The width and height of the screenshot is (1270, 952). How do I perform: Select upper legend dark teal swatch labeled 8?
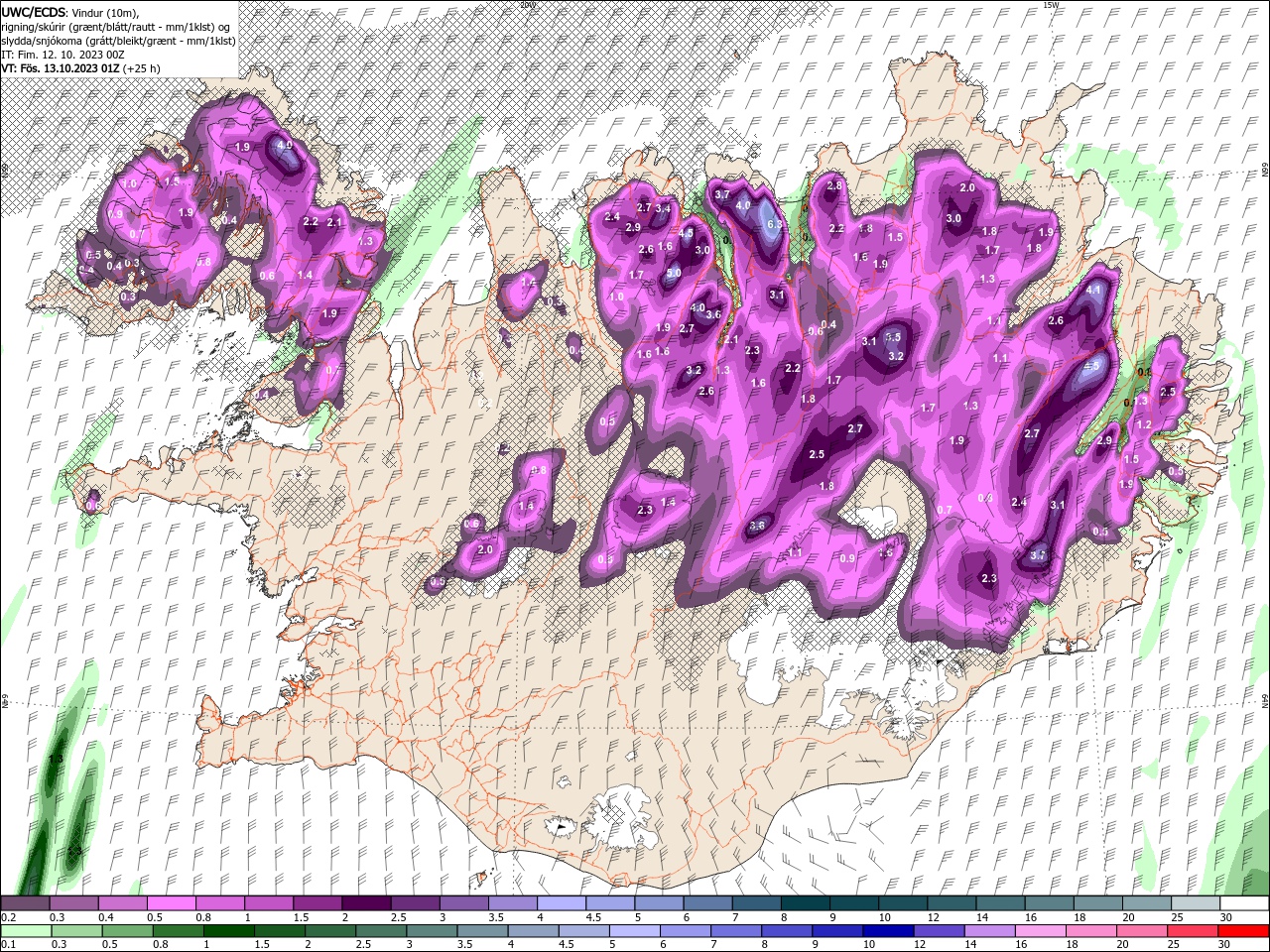pos(806,903)
